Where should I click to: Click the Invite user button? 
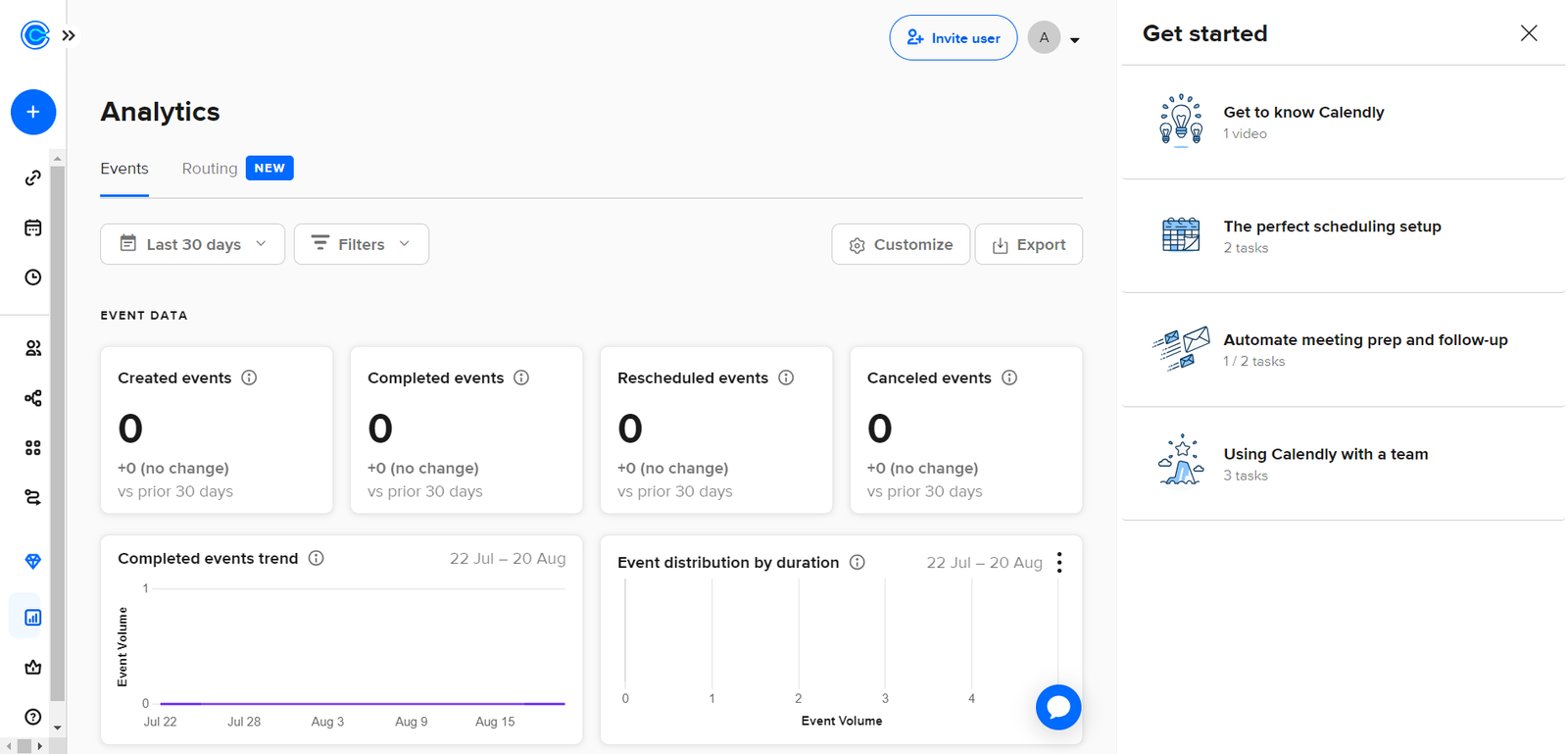coord(954,37)
